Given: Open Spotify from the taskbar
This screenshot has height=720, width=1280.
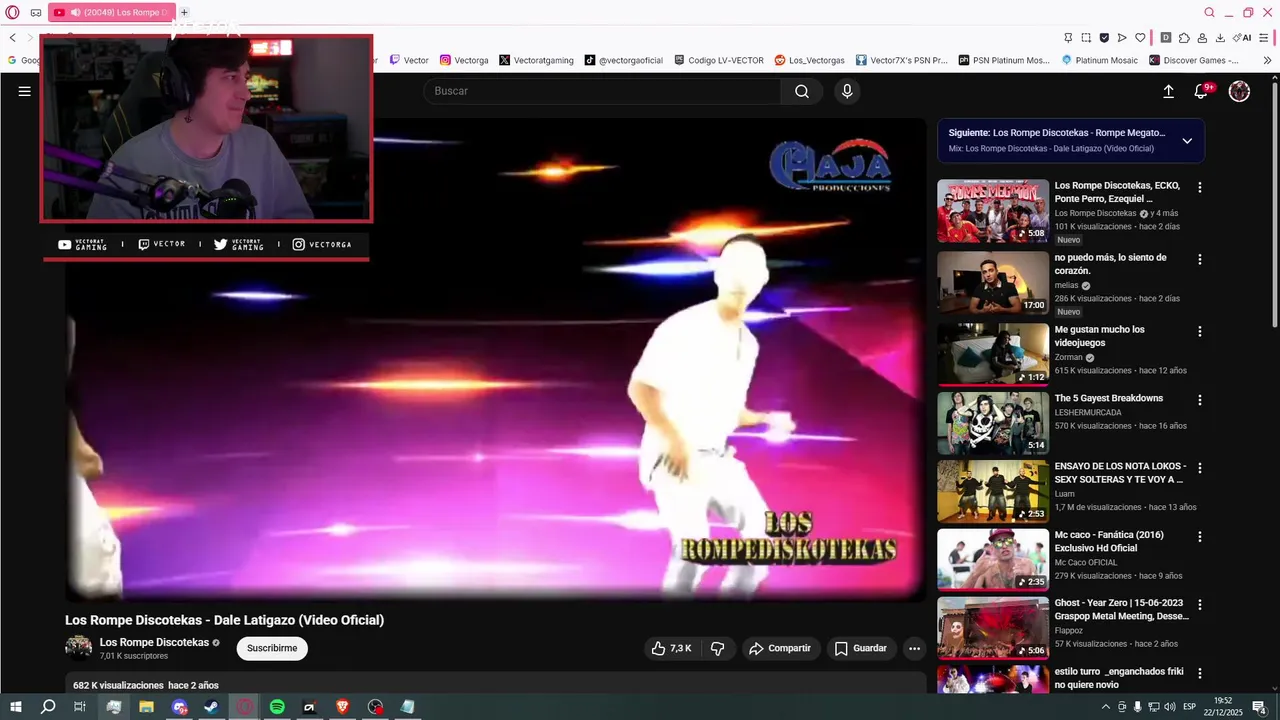Looking at the screenshot, I should (x=277, y=707).
